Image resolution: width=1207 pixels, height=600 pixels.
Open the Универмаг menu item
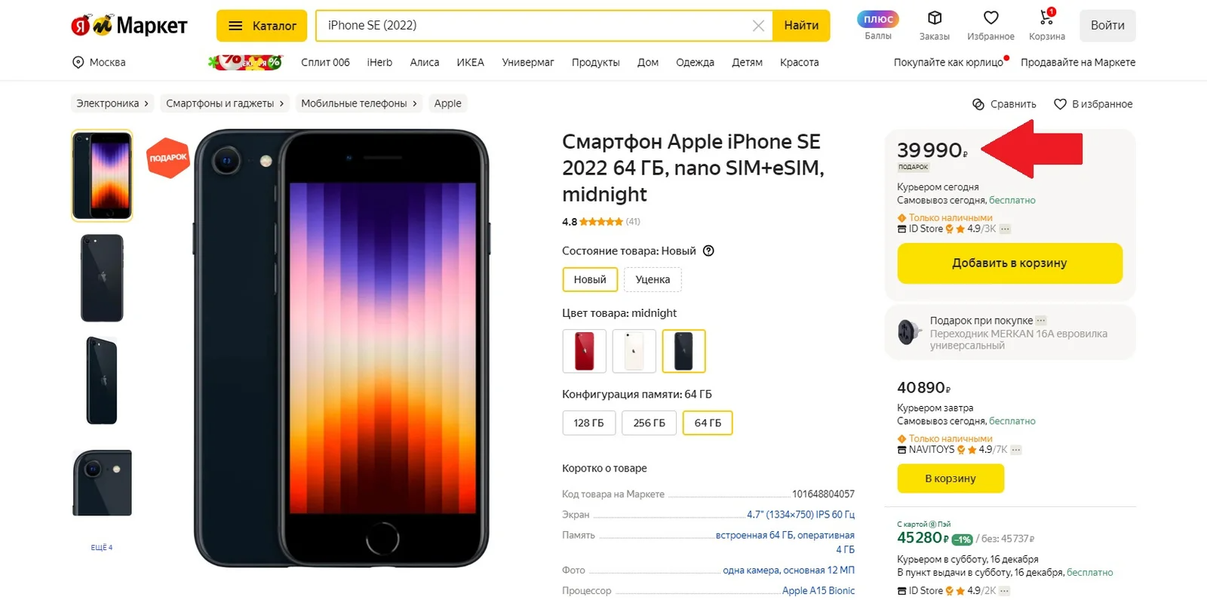click(x=528, y=62)
